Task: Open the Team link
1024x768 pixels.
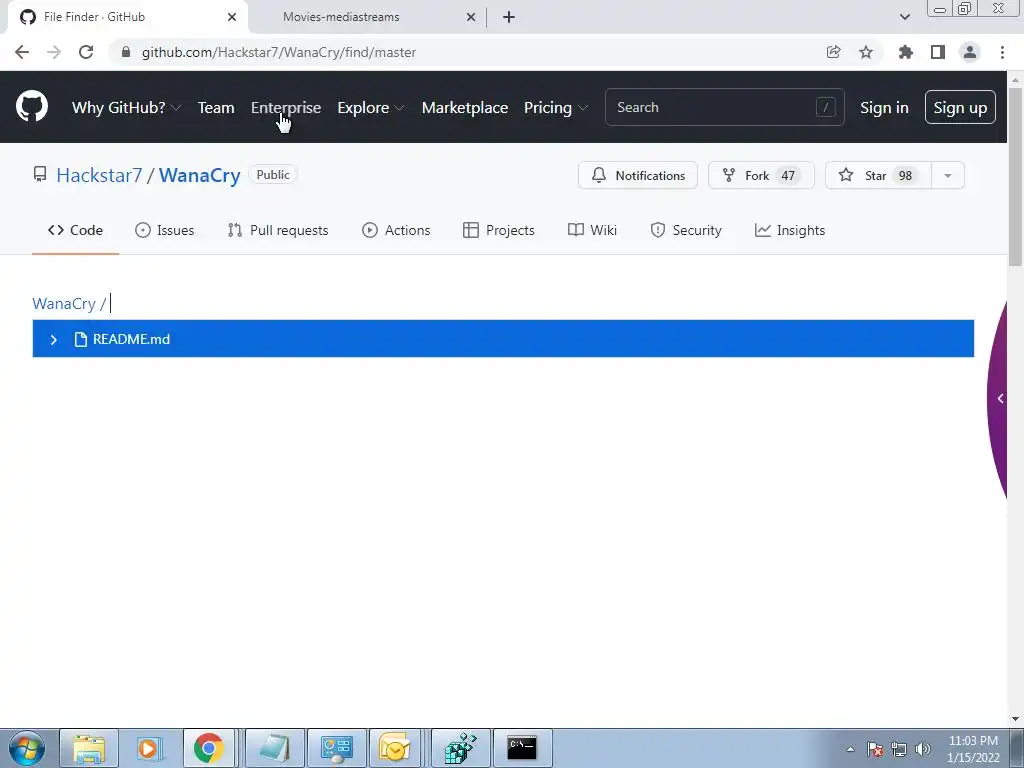Action: point(216,108)
